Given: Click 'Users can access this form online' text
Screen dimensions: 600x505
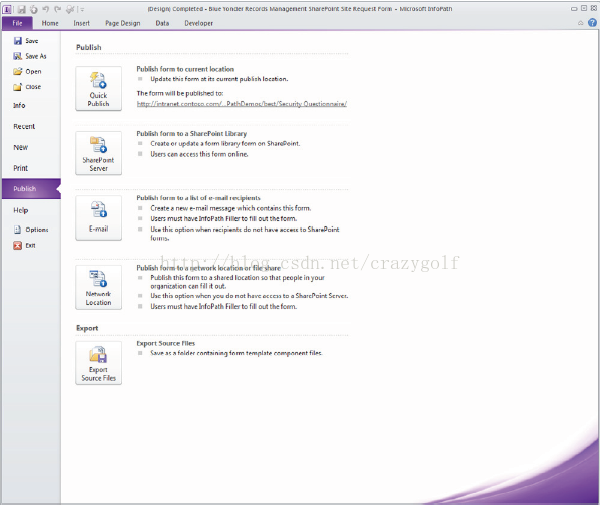Looking at the screenshot, I should pos(199,154).
